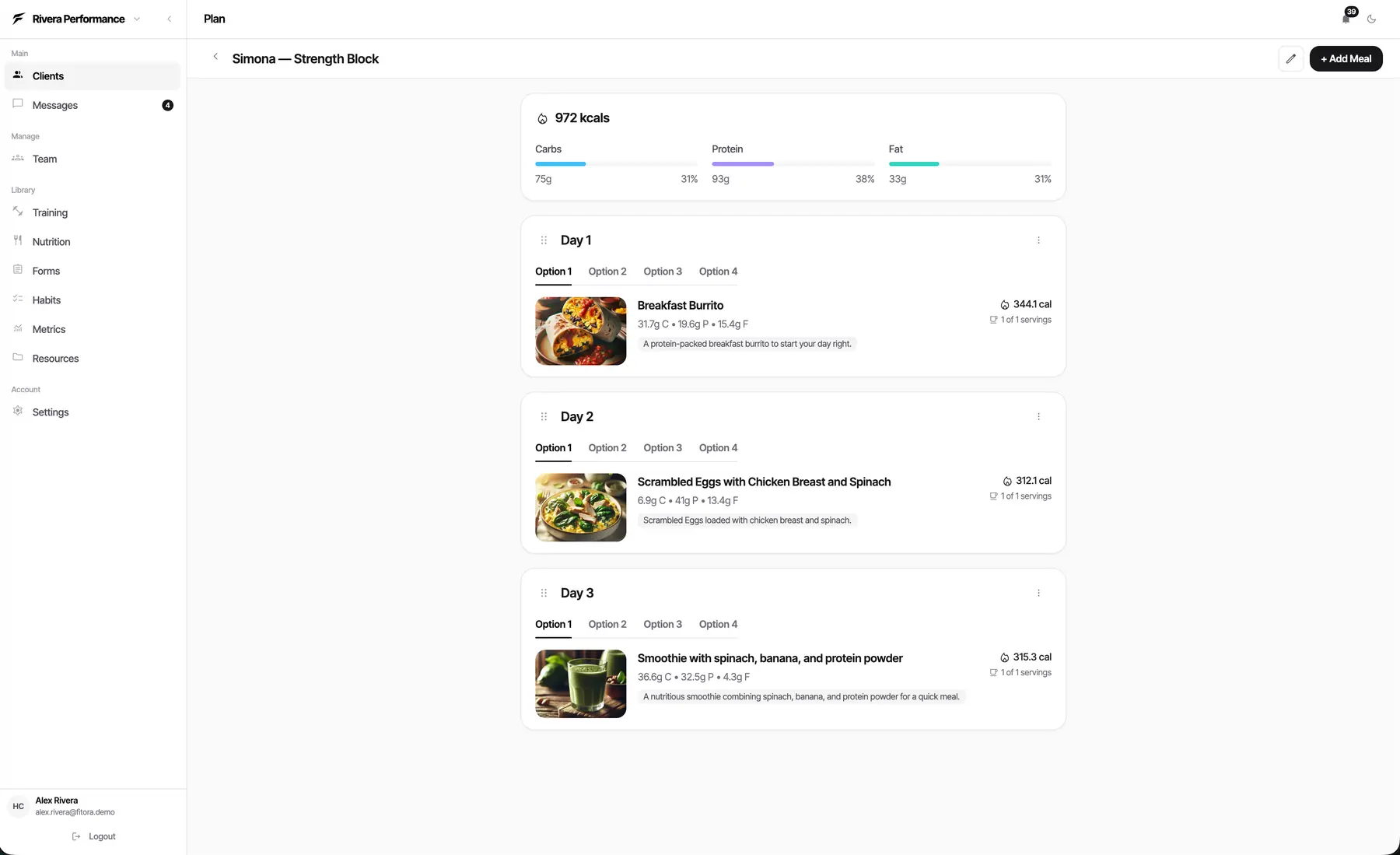Viewport: 1400px width, 855px height.
Task: Open Day 2 three-dot options menu
Action: 1038,417
